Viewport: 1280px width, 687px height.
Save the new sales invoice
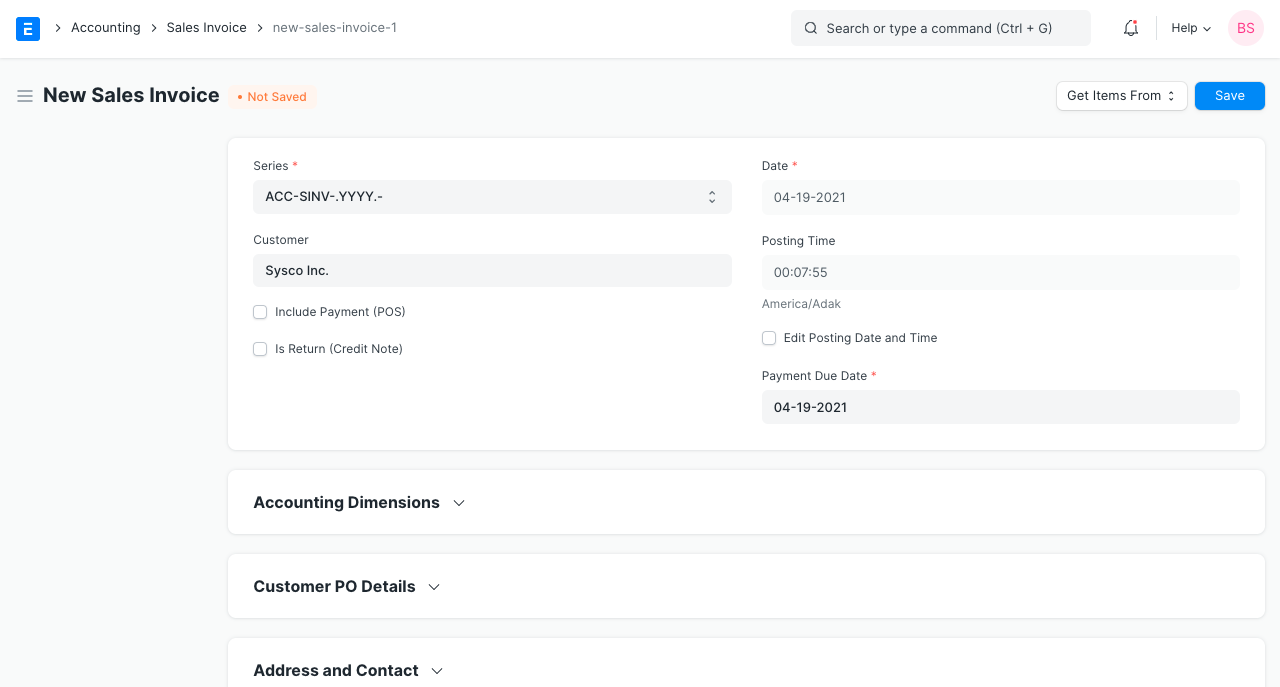coord(1229,95)
